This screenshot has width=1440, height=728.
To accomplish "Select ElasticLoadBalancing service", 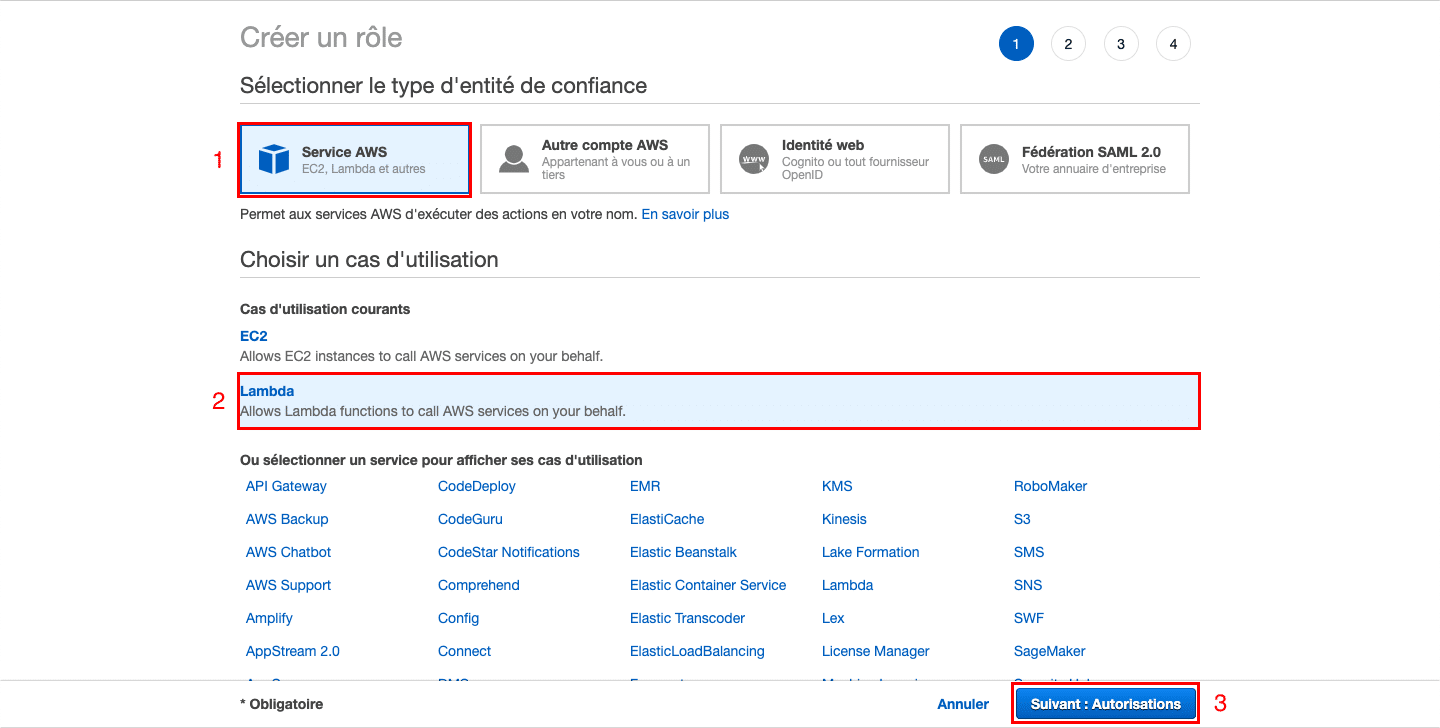I will click(x=697, y=651).
